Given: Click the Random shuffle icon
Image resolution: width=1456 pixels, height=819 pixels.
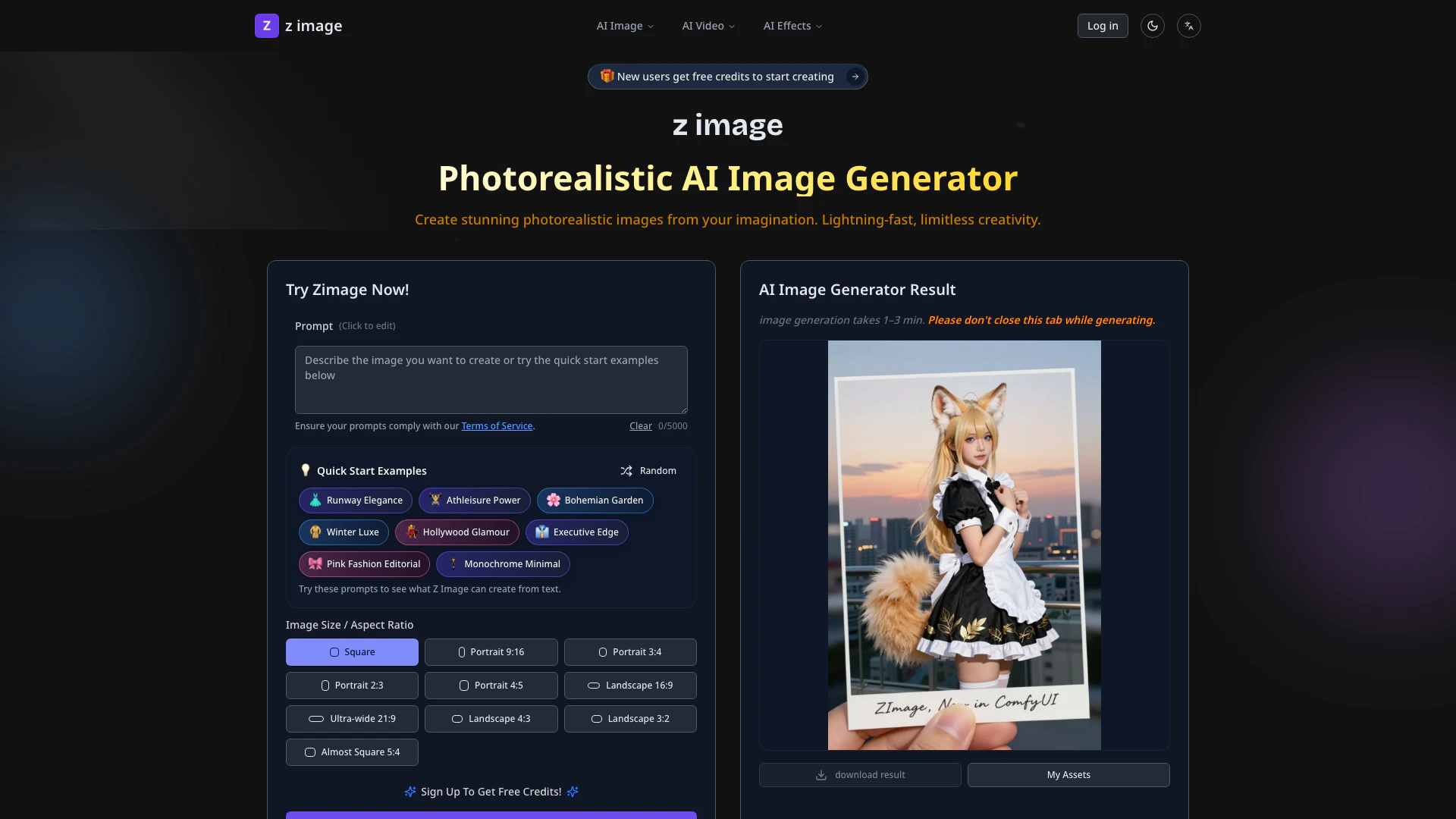Looking at the screenshot, I should (626, 471).
